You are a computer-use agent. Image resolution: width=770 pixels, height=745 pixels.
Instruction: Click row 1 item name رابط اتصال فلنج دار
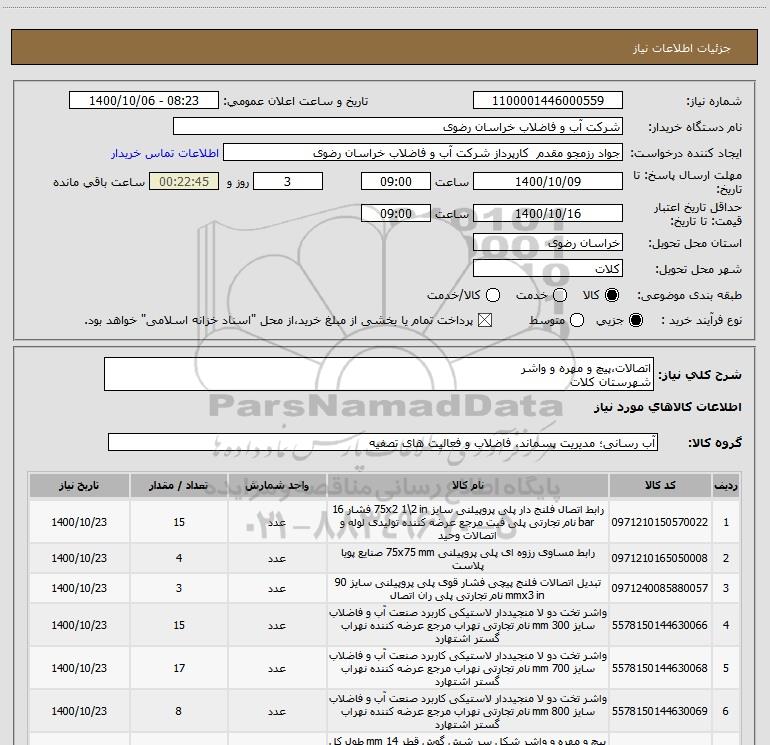click(468, 522)
